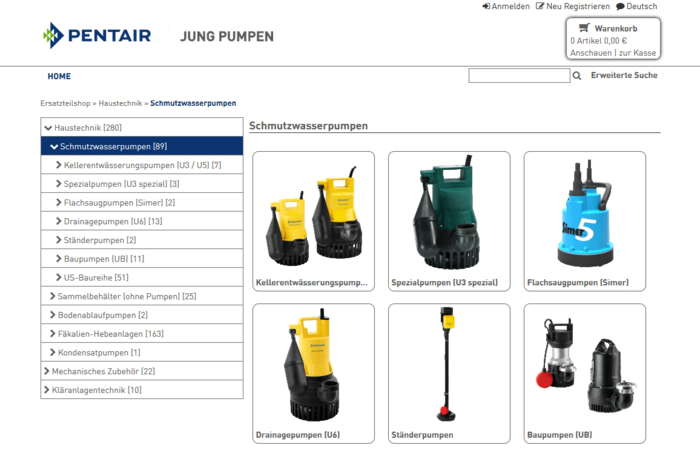Select Mechanisches Zubehör sidebar label
The height and width of the screenshot is (451, 700).
pos(104,372)
